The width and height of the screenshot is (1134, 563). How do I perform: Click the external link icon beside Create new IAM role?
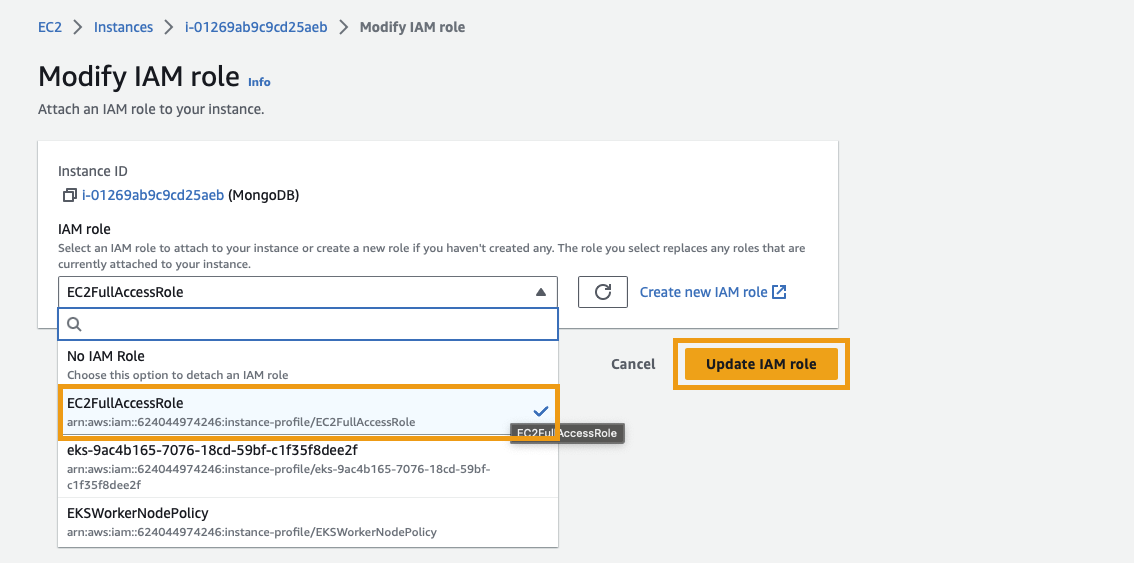780,292
